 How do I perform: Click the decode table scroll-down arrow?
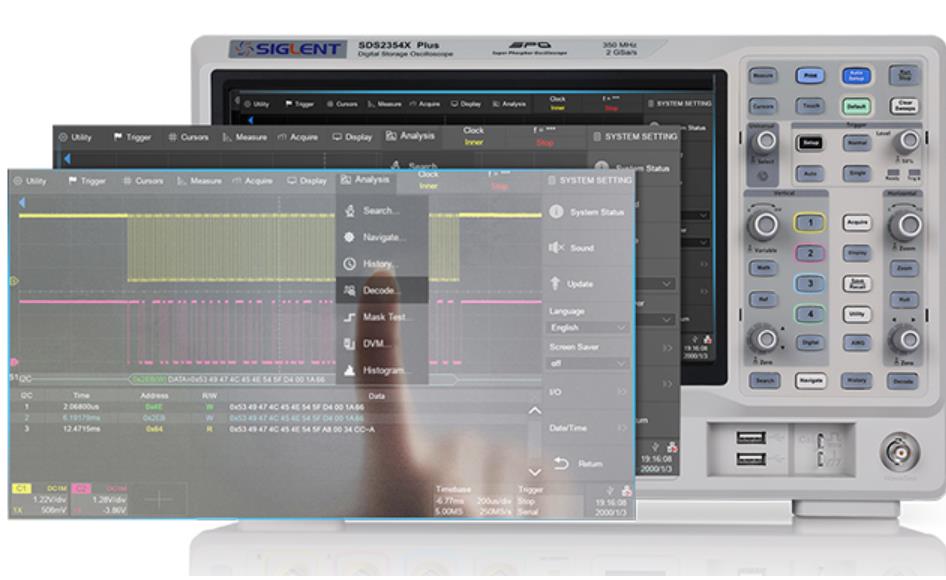tap(534, 472)
